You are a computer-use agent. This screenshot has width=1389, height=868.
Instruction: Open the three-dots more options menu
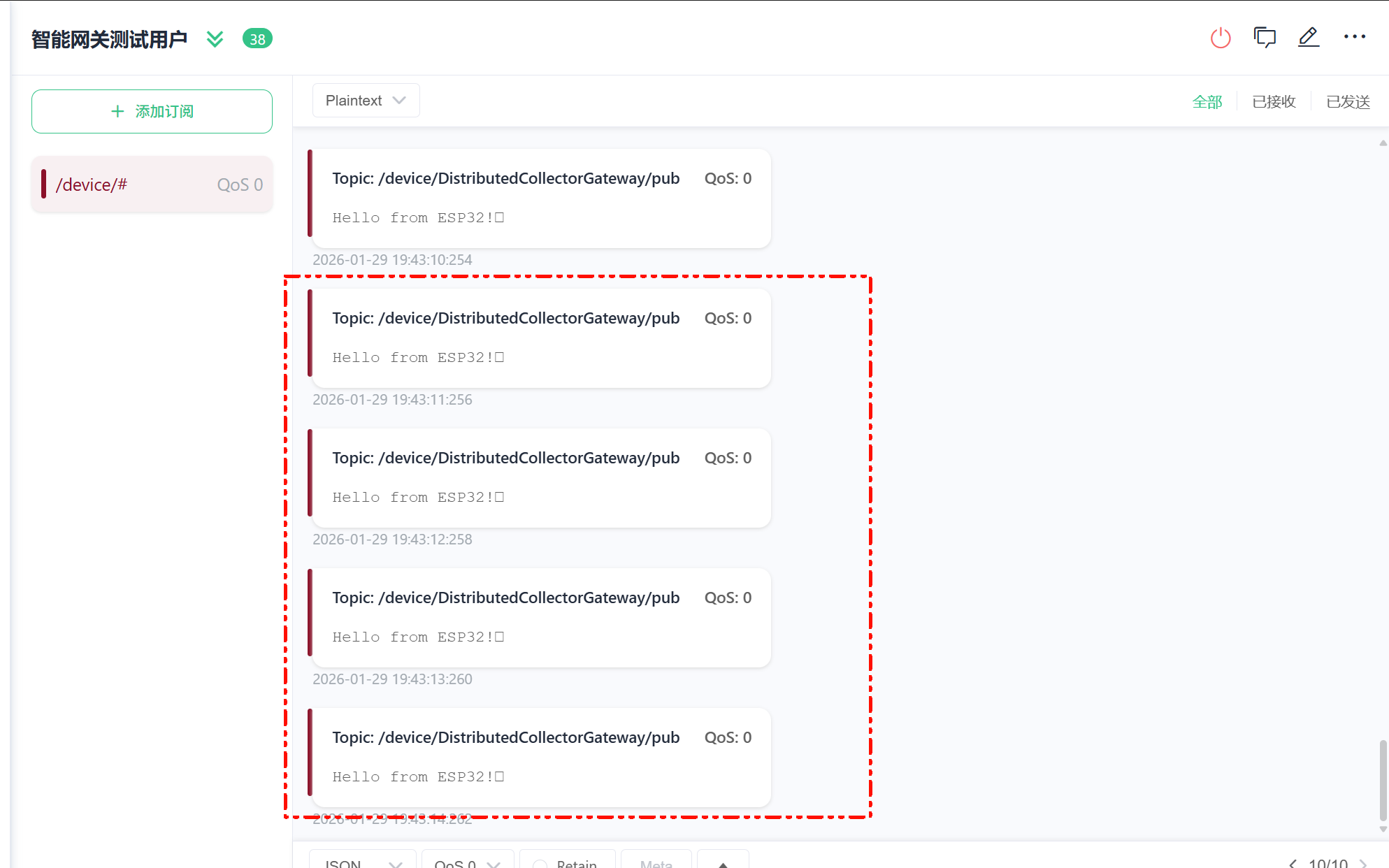click(x=1354, y=37)
